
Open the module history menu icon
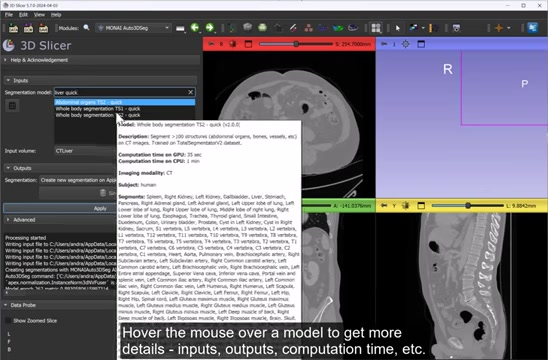(x=180, y=28)
